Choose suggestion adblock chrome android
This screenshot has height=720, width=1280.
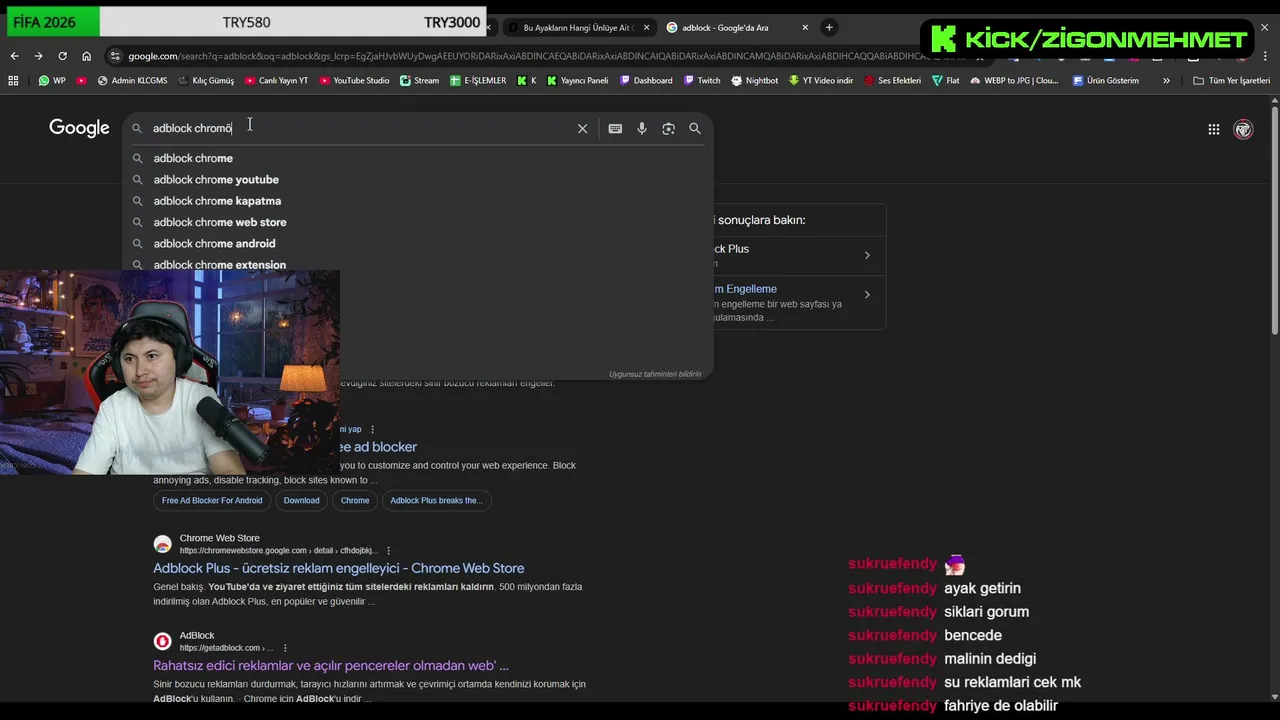click(418, 244)
